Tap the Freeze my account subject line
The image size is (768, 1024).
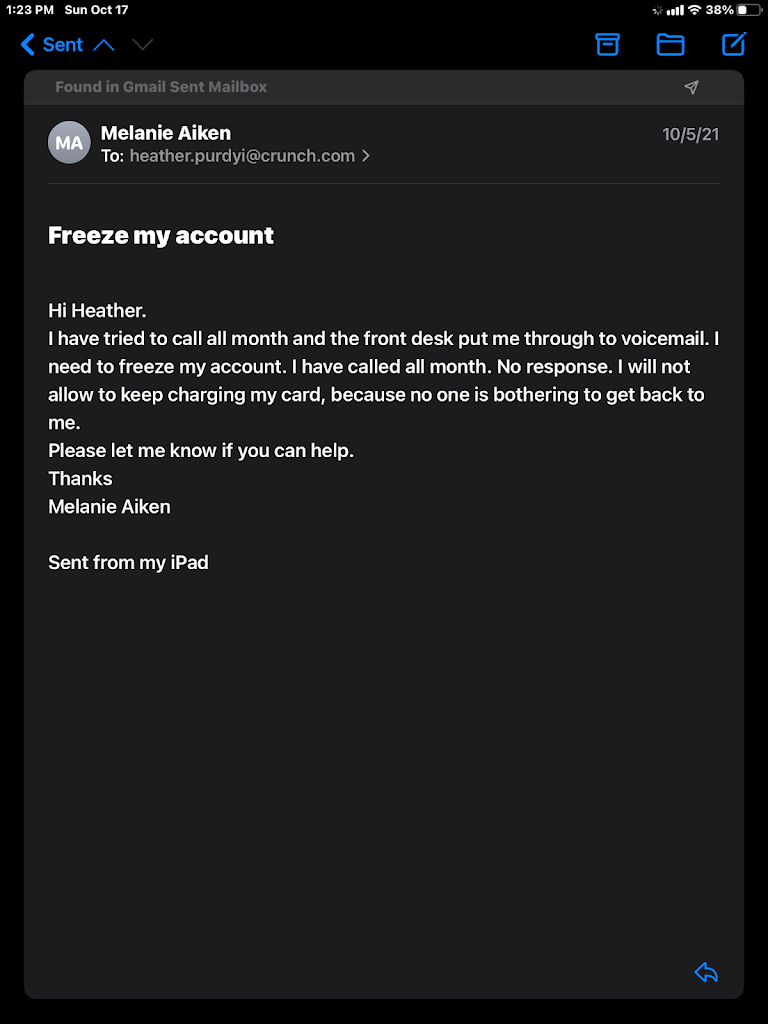[x=161, y=236]
